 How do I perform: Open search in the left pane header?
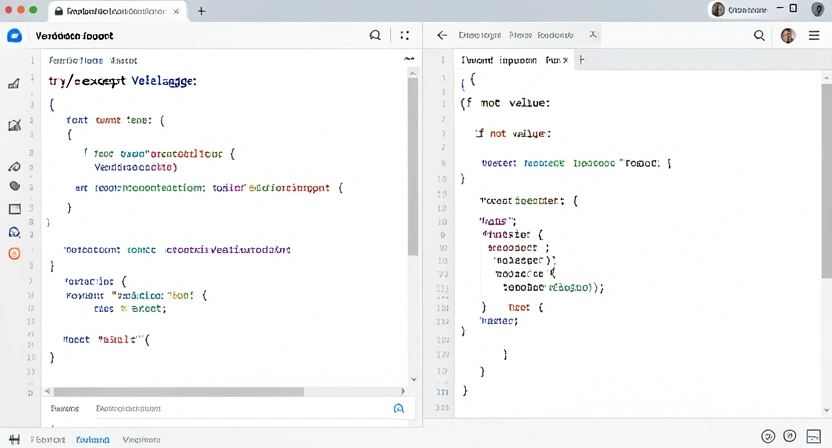click(x=375, y=35)
